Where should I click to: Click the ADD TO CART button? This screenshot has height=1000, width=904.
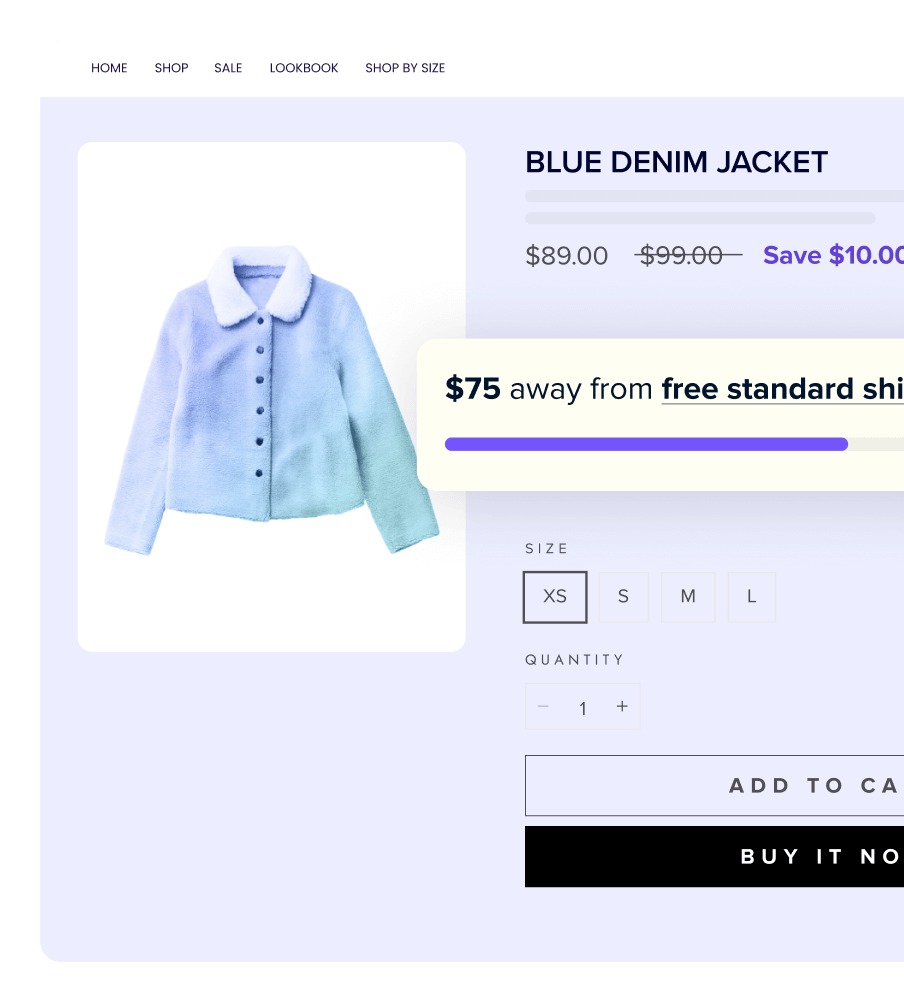[x=715, y=786]
